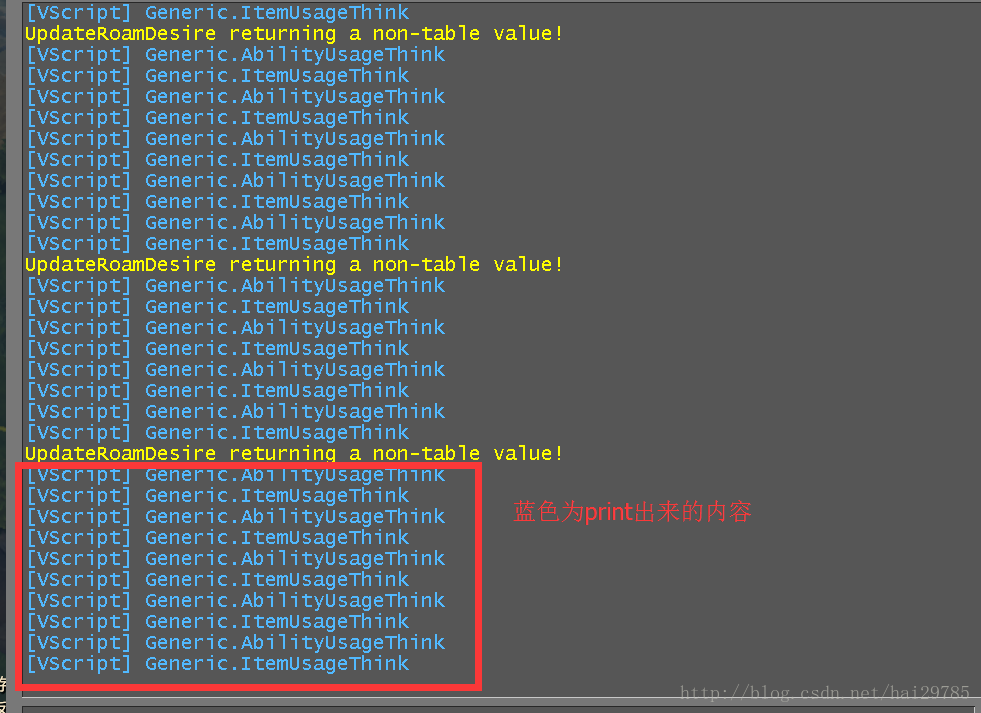
Task: Select the AbilityUsageThink line right below second warning
Action: 236,286
